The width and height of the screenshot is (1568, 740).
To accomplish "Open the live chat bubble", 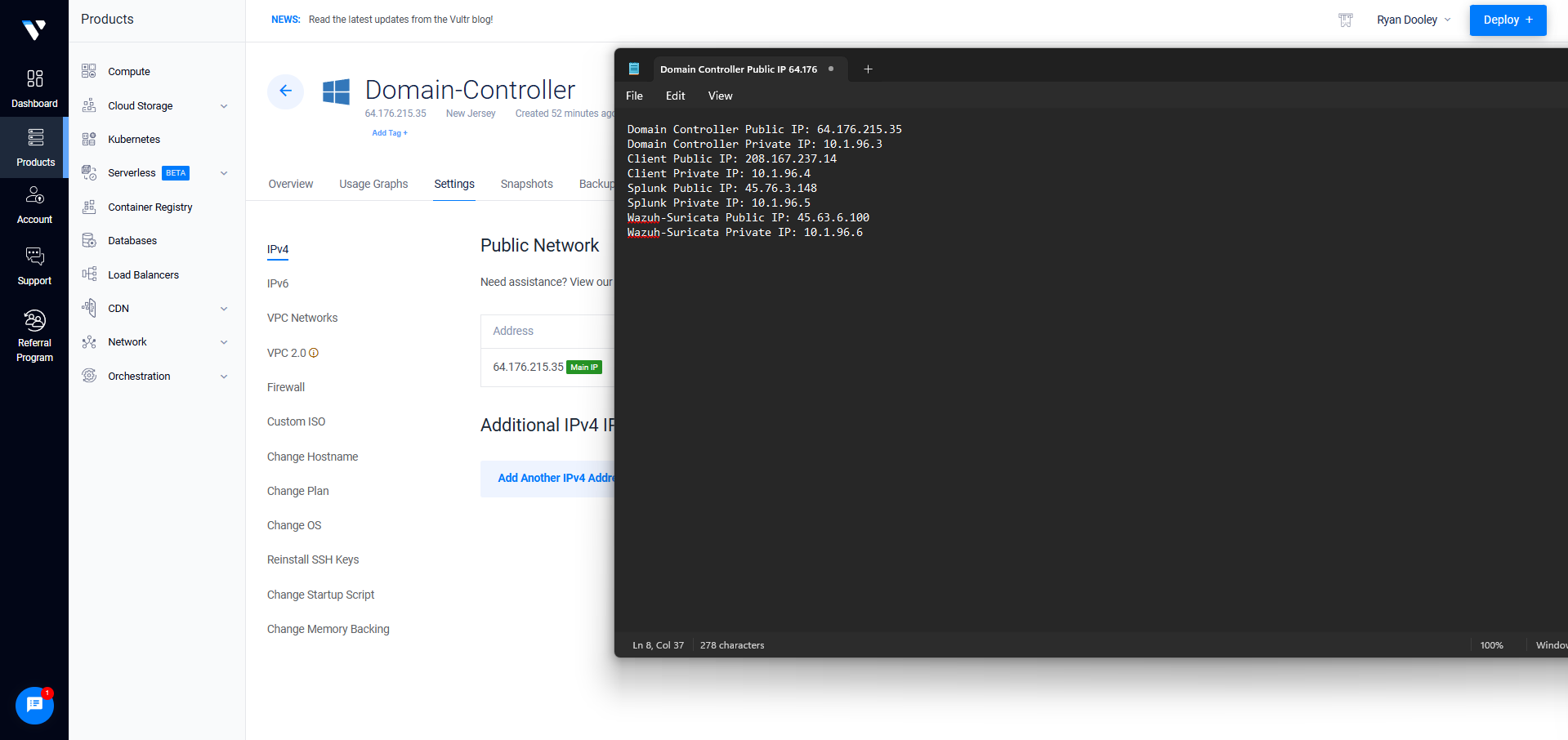I will 34,705.
